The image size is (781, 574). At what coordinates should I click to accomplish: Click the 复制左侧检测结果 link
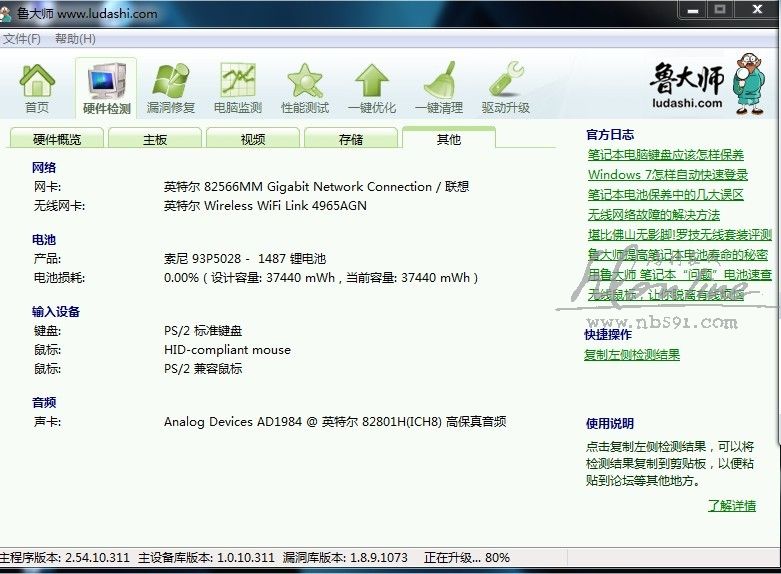[632, 355]
